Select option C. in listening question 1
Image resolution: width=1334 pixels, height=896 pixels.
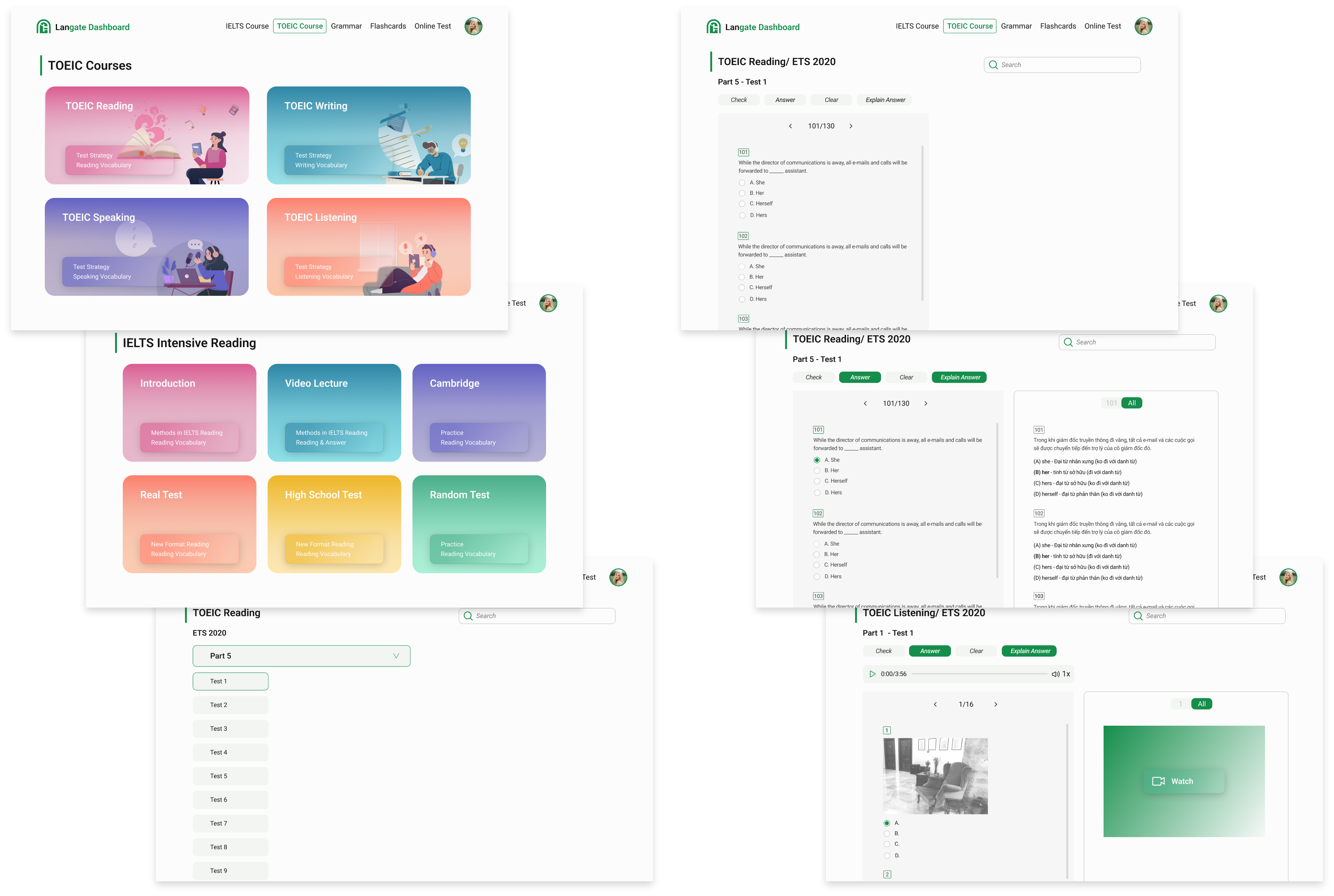[x=887, y=844]
